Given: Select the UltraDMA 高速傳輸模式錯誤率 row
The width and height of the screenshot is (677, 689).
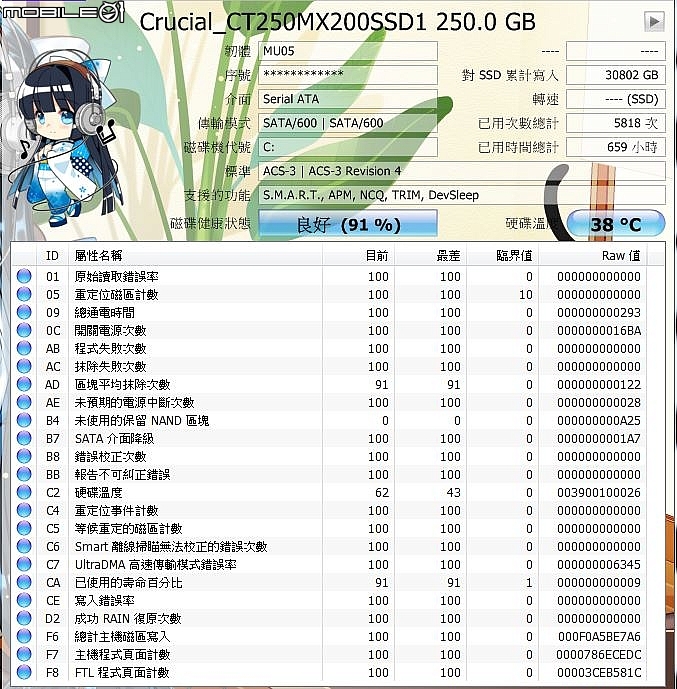Looking at the screenshot, I should click(329, 564).
